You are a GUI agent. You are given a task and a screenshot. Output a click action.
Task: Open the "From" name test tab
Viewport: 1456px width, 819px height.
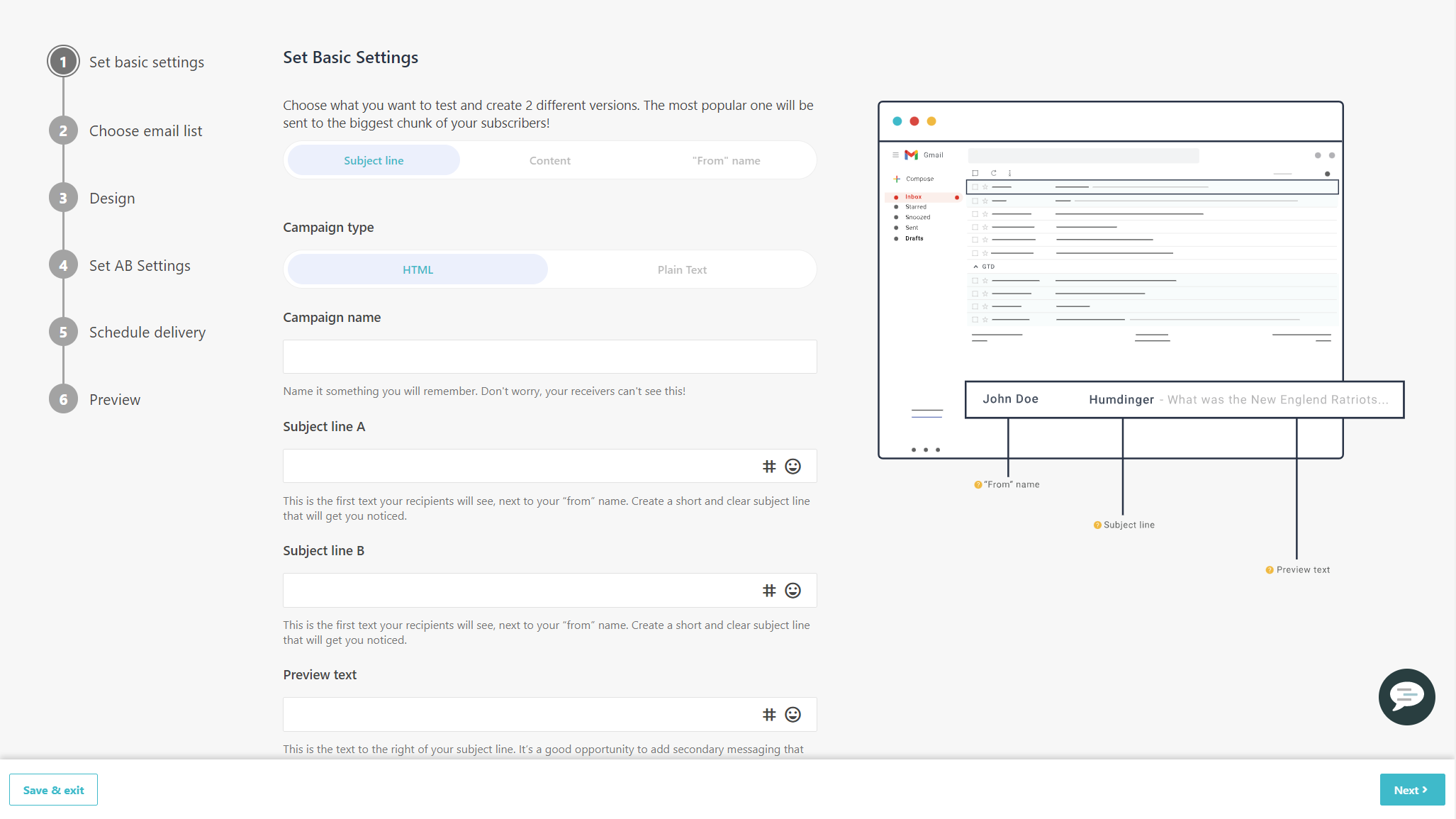click(x=727, y=160)
